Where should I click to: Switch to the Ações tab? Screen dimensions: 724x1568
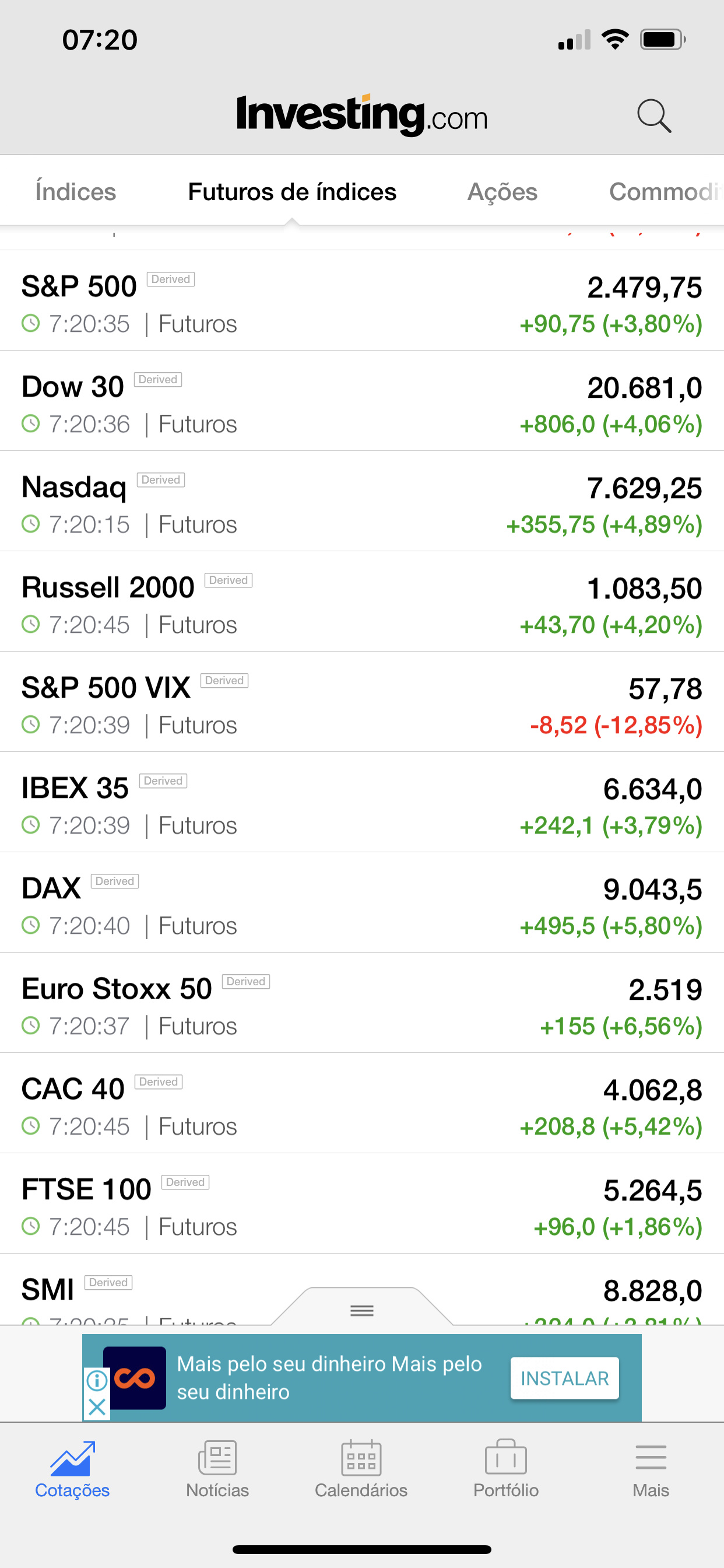click(502, 192)
